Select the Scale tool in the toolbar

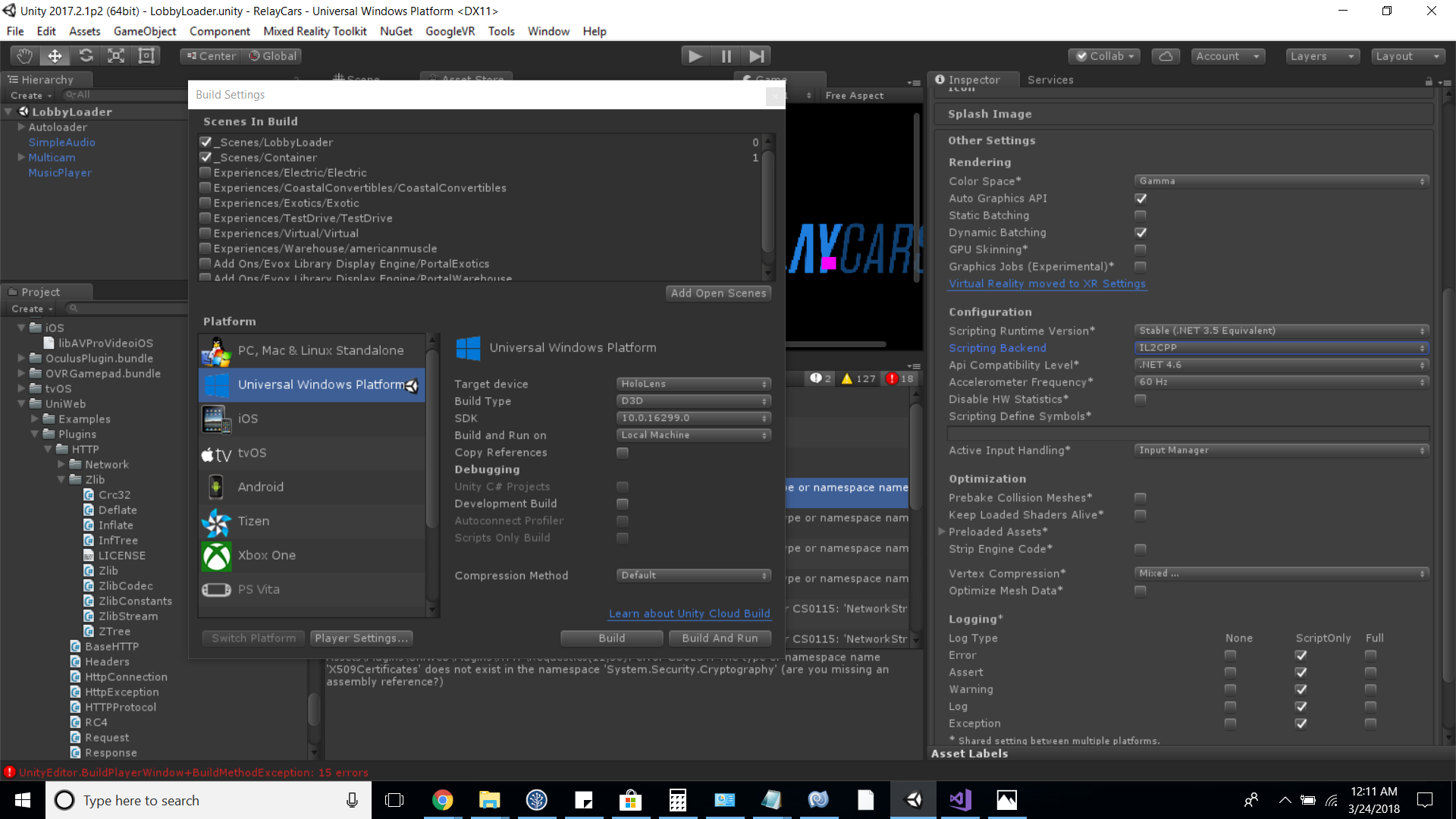[x=115, y=55]
